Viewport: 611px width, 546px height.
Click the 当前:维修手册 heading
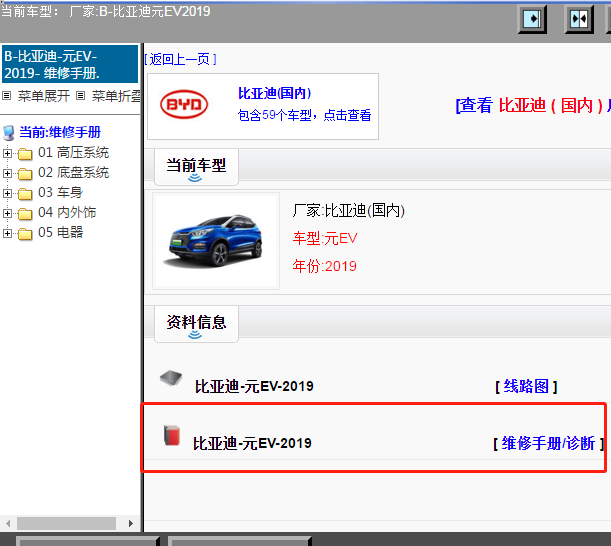(60, 133)
